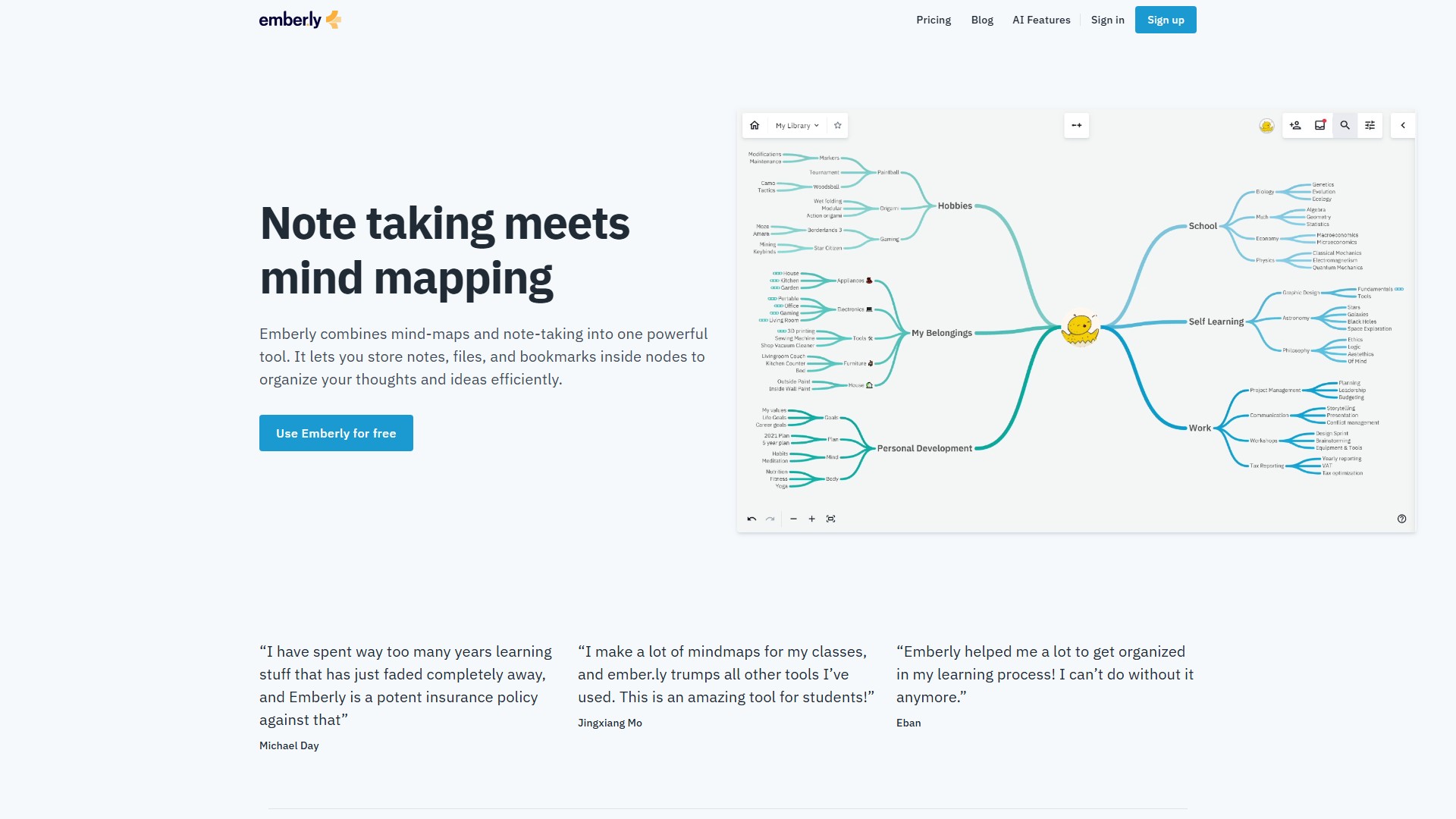
Task: Click the home icon in mind map toolbar
Action: coord(755,126)
